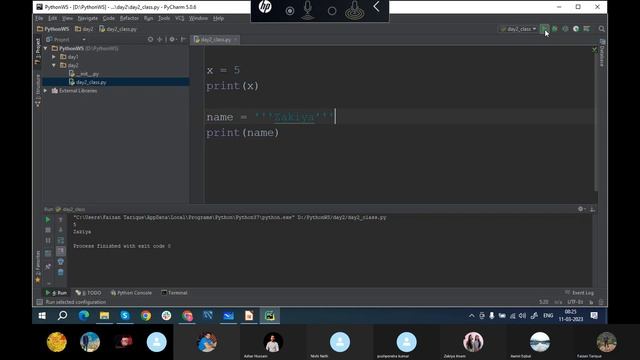This screenshot has width=640, height=360.
Task: Click the day2 breadcrumb in the navigation bar
Action: (x=84, y=29)
